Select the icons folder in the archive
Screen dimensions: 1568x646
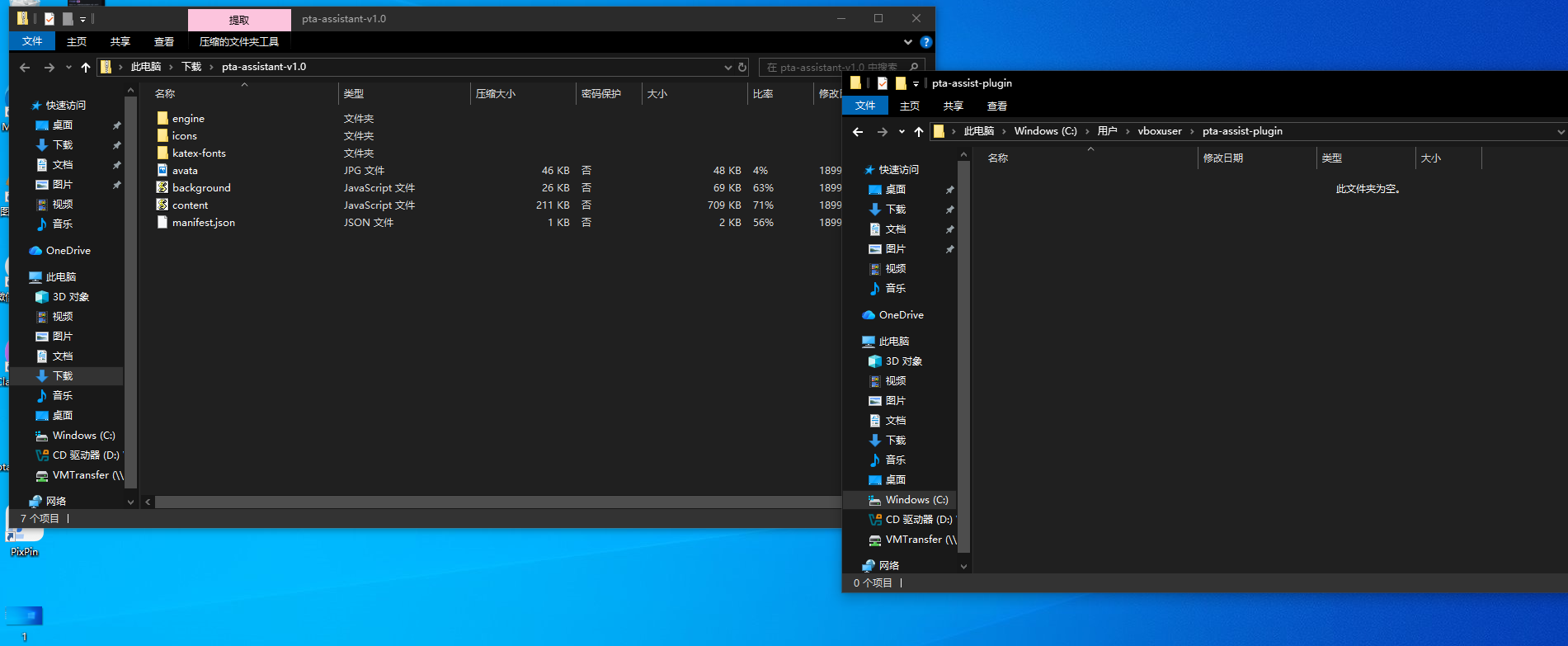point(184,136)
